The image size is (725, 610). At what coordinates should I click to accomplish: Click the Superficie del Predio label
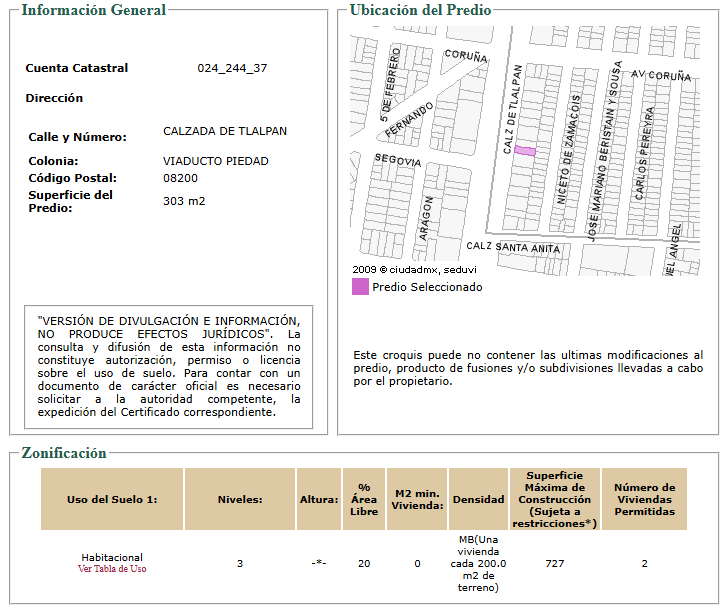click(70, 202)
